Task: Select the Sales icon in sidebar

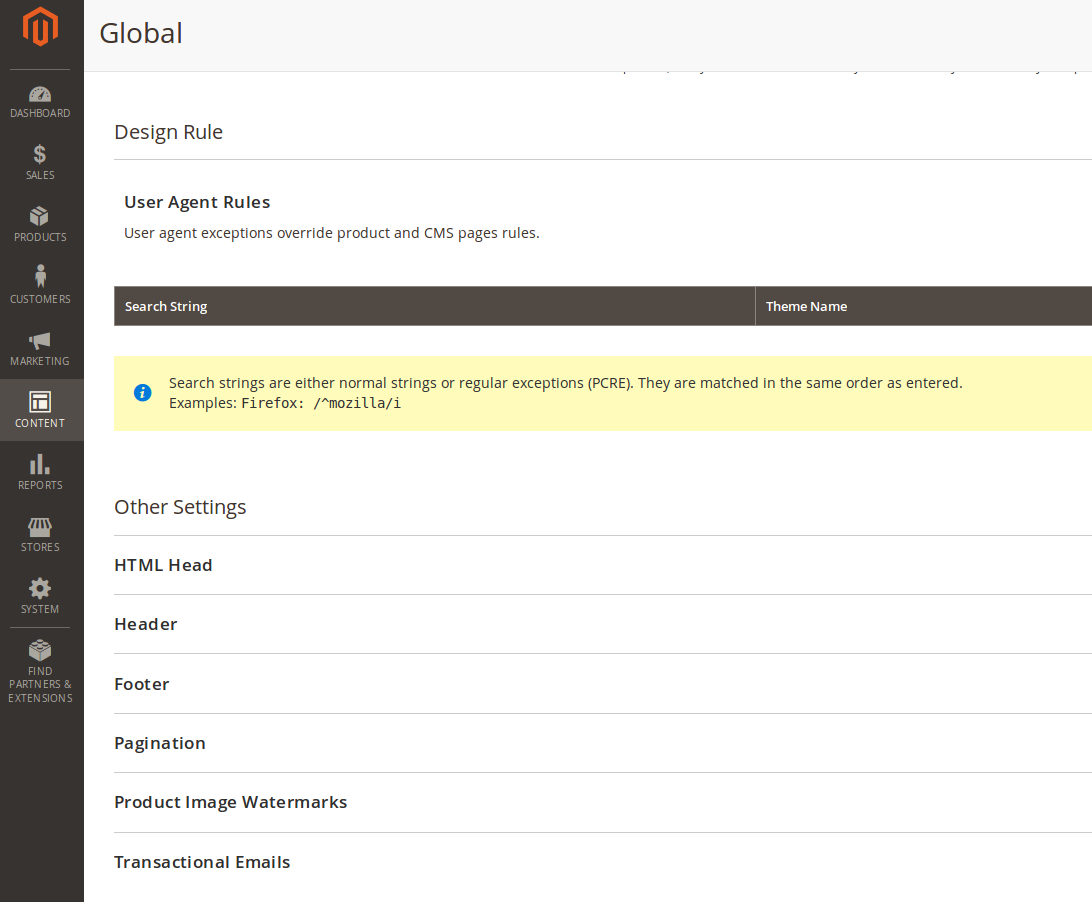Action: tap(40, 162)
